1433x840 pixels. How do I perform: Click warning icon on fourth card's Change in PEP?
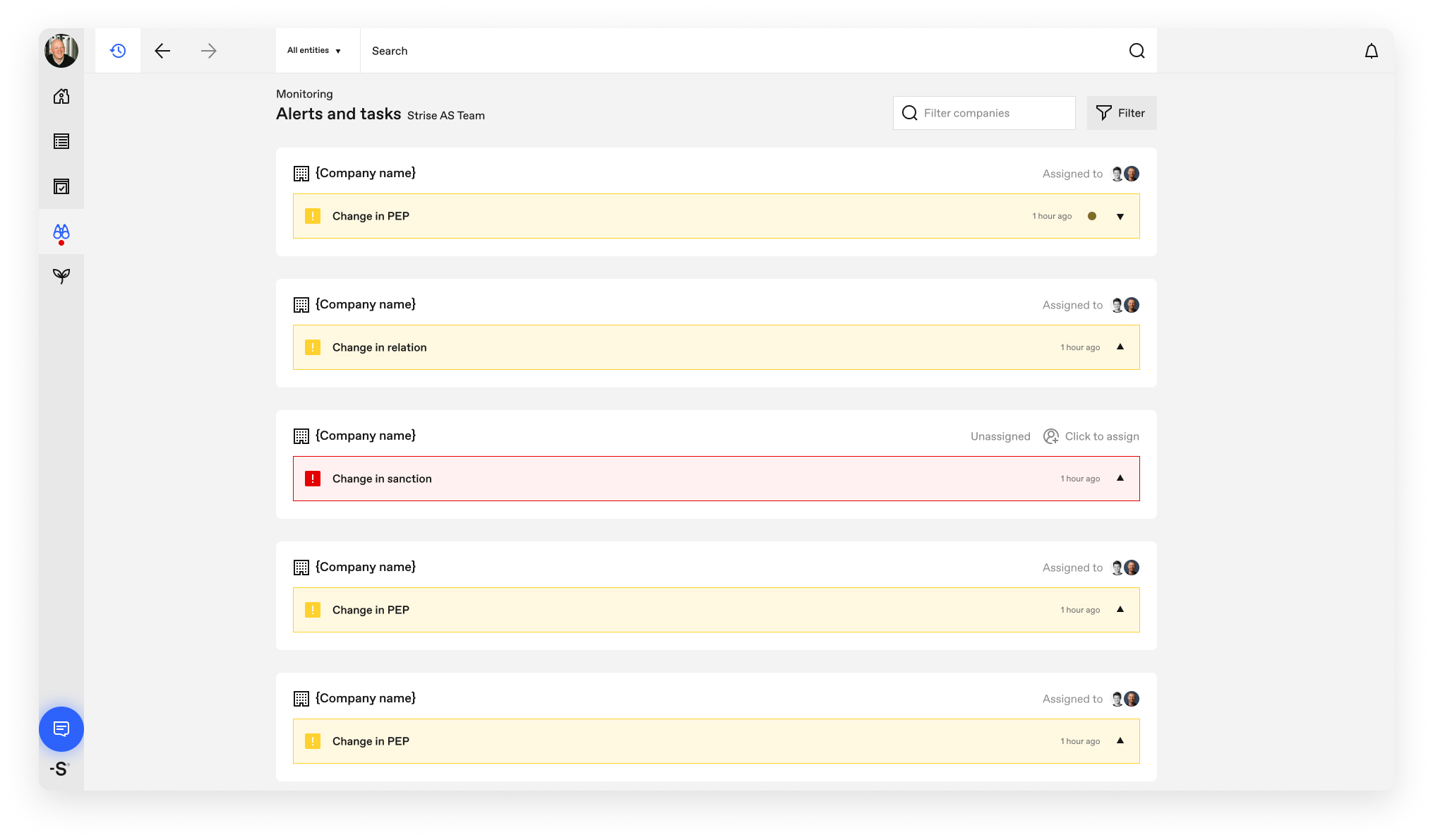(313, 610)
